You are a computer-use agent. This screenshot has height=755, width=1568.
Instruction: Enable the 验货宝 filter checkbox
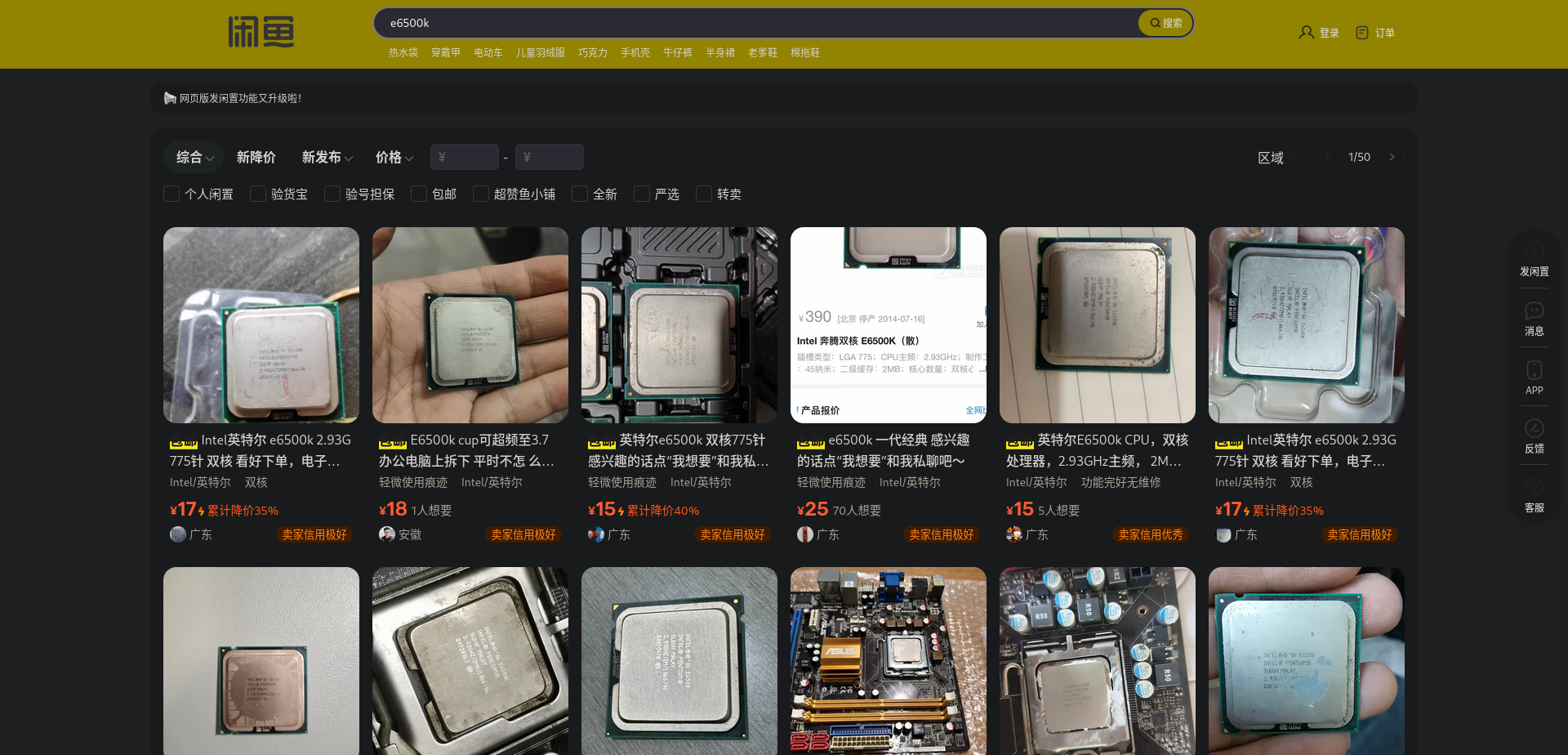(258, 194)
